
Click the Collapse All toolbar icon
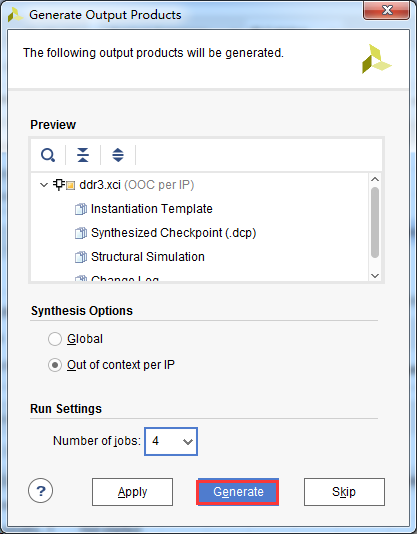tap(83, 155)
